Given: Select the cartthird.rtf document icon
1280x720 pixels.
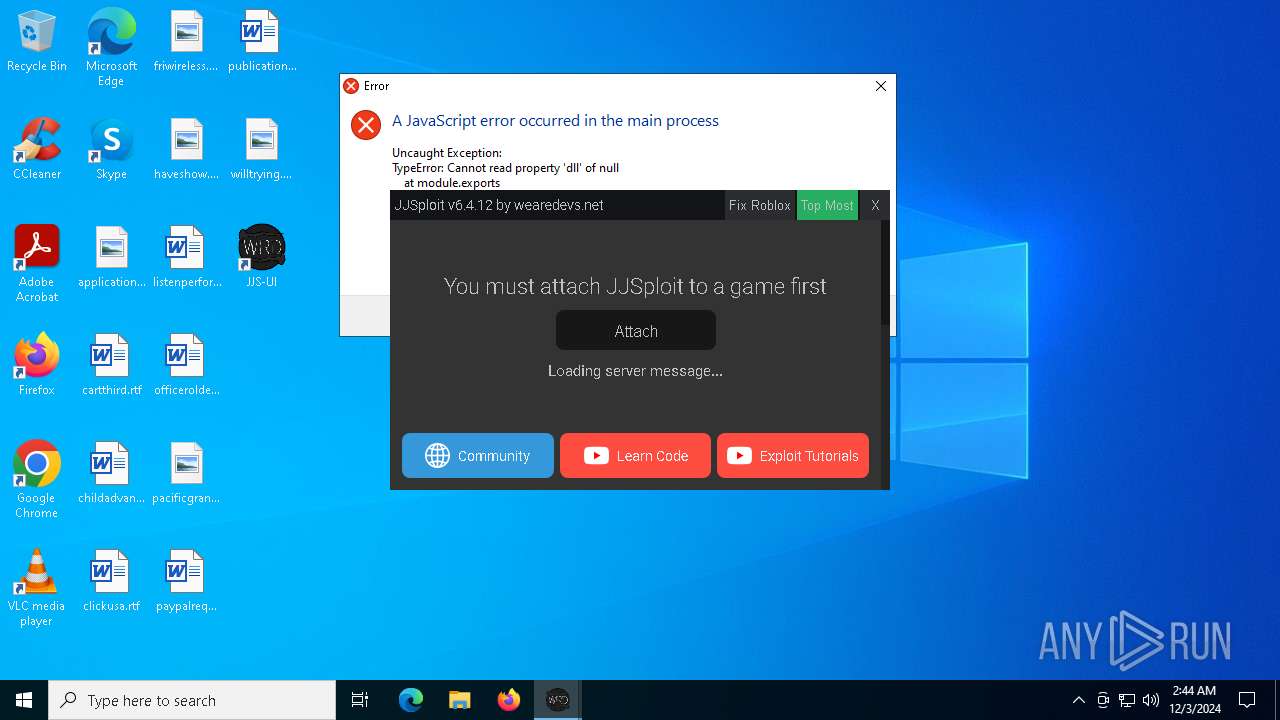Looking at the screenshot, I should point(111,366).
